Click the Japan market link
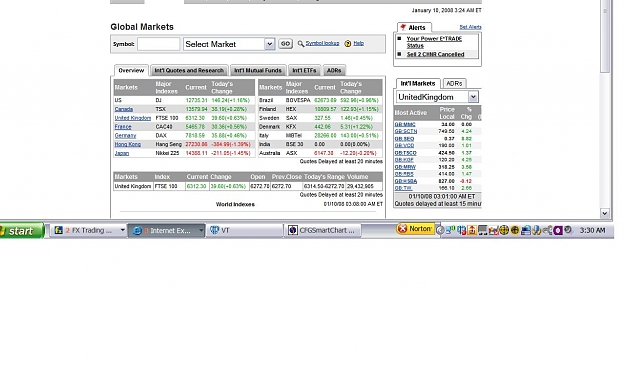 pyautogui.click(x=122, y=153)
